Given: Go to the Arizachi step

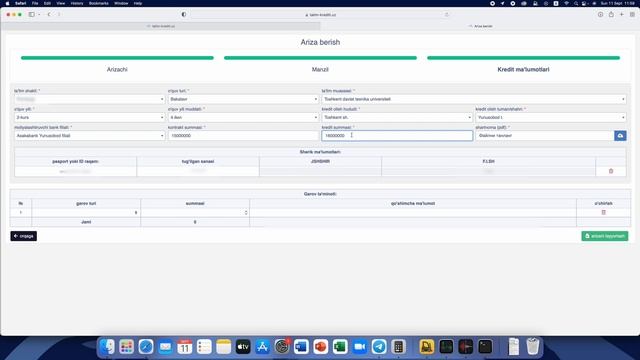Looking at the screenshot, I should (117, 69).
